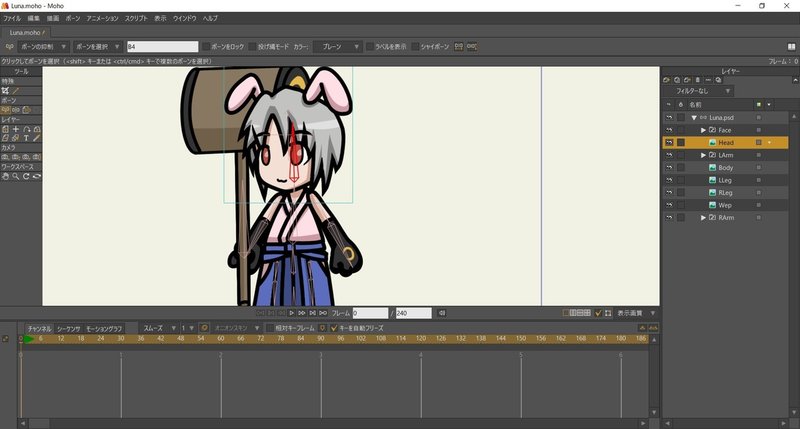
Task: Expand the Face group layer
Action: (704, 130)
